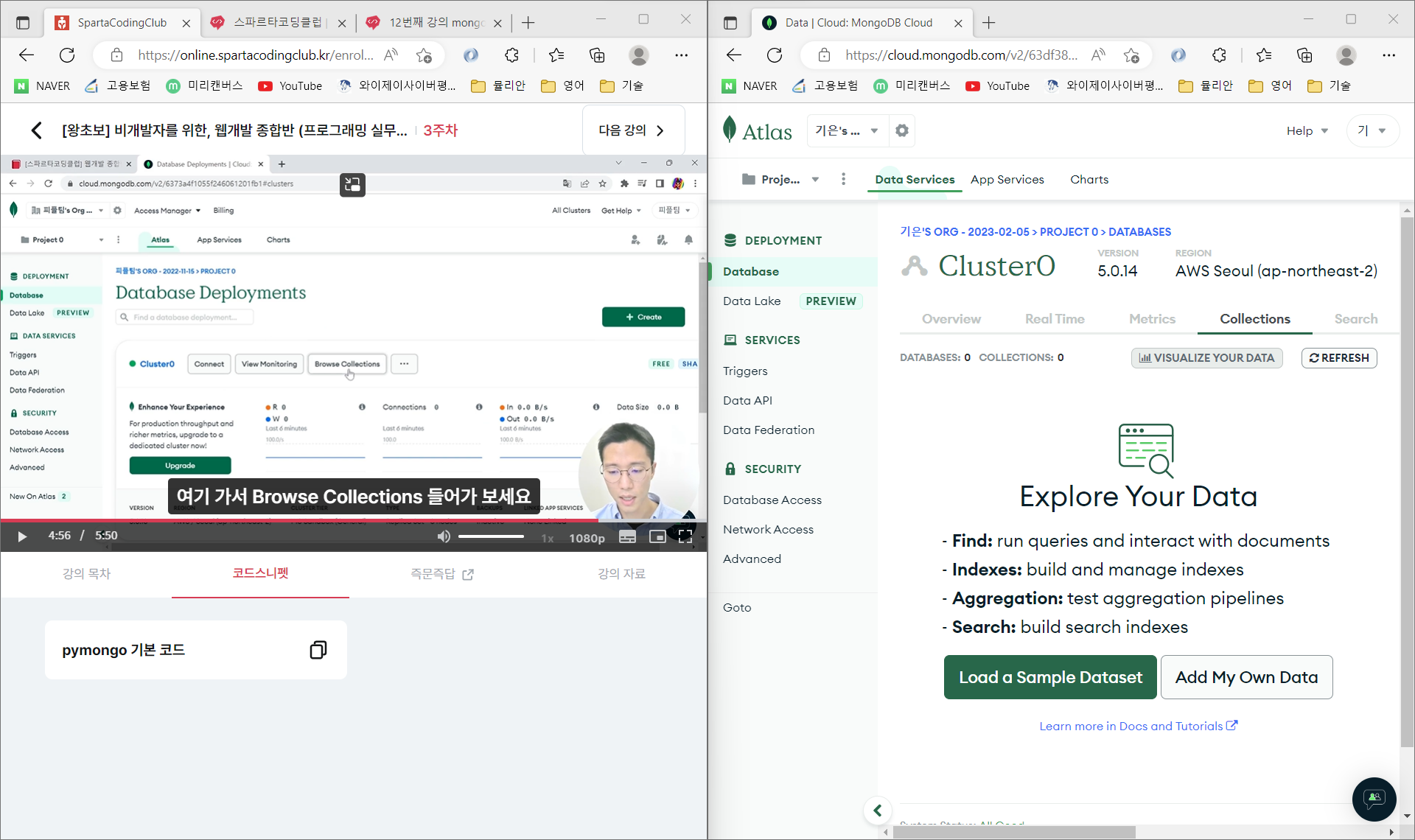Image resolution: width=1415 pixels, height=840 pixels.
Task: Open Goto in the Atlas sidebar
Action: pos(737,607)
